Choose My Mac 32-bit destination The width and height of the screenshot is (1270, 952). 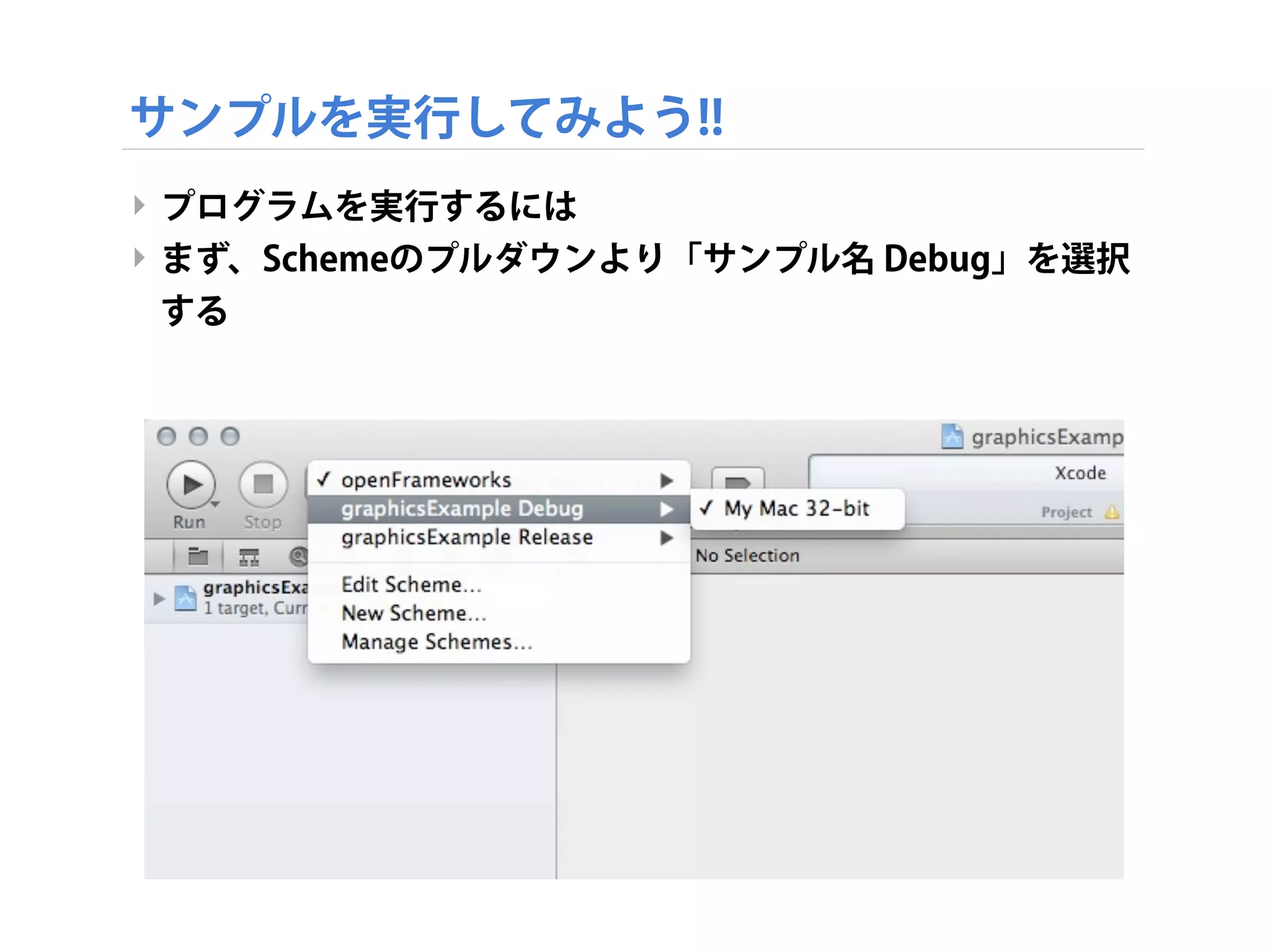click(x=797, y=509)
